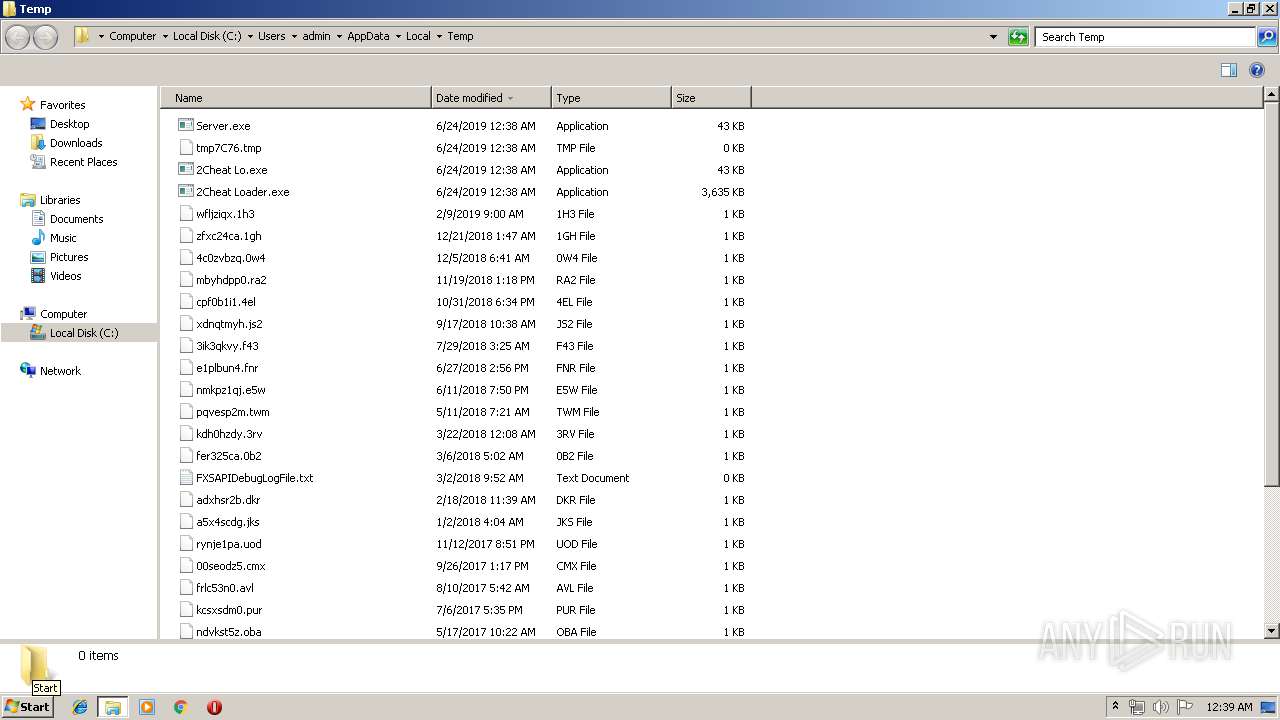Click the network tray icon
The width and height of the screenshot is (1280, 720).
click(1137, 707)
